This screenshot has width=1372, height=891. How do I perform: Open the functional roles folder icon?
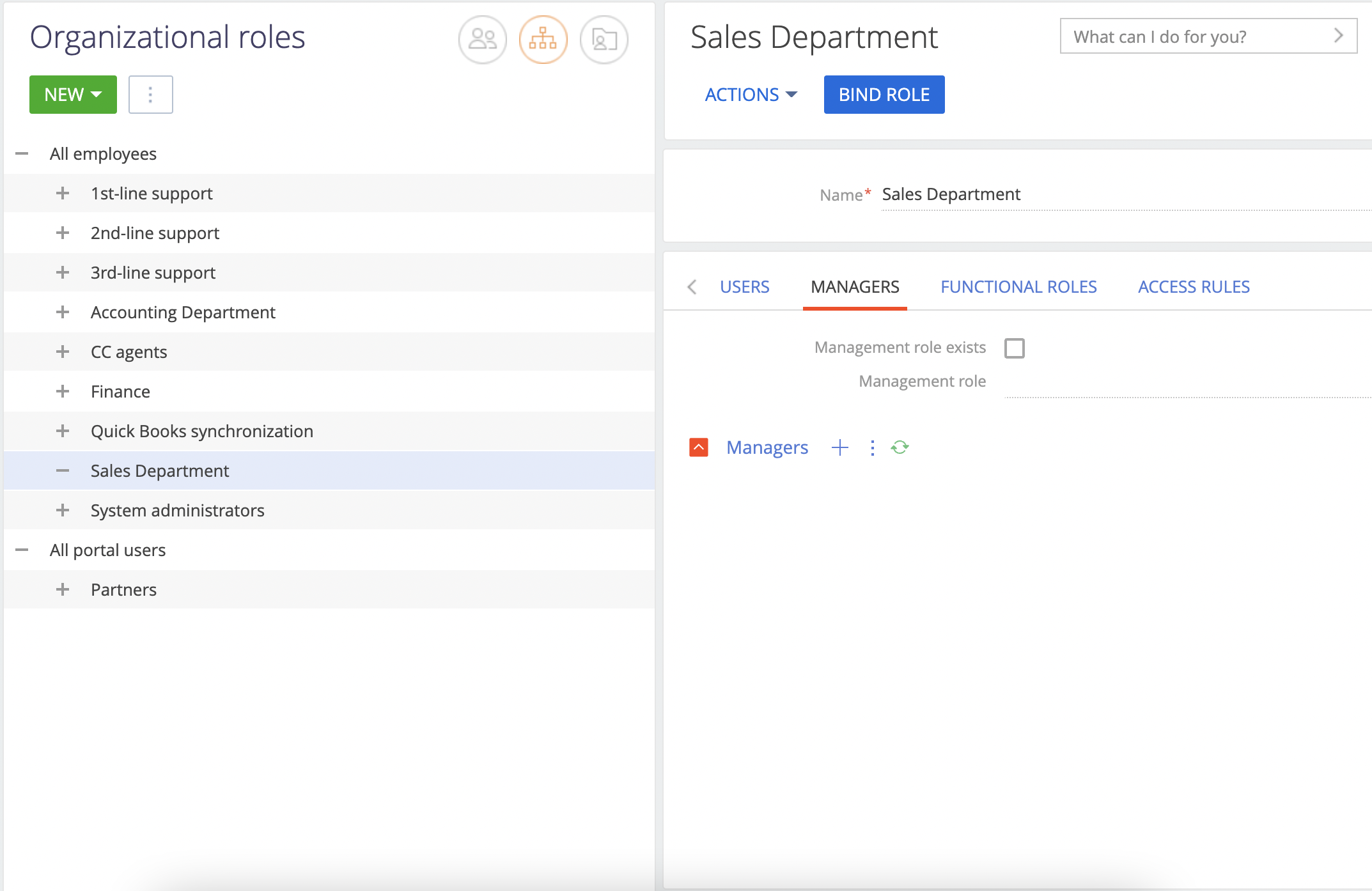click(604, 40)
